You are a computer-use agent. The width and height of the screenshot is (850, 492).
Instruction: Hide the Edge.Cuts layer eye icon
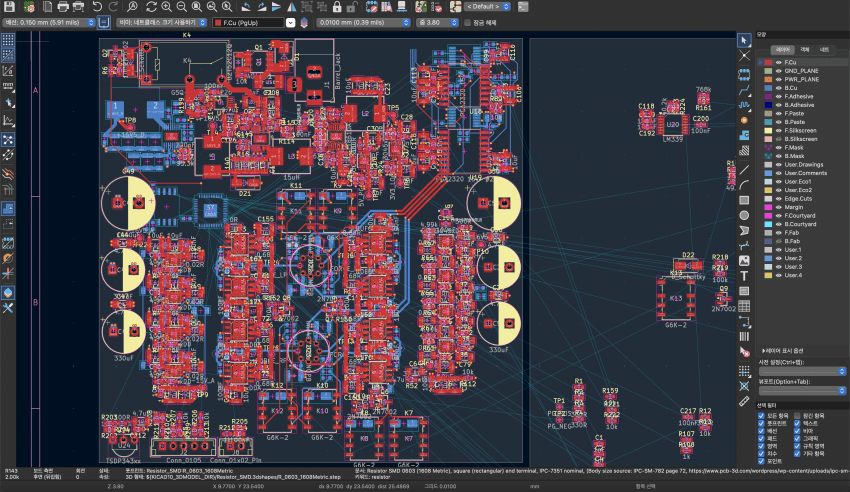778,198
